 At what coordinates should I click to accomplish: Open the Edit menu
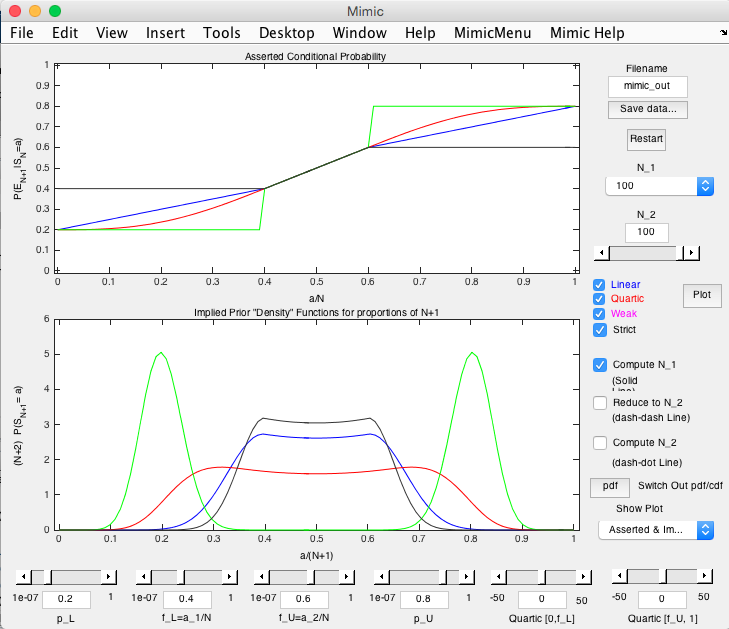(65, 33)
